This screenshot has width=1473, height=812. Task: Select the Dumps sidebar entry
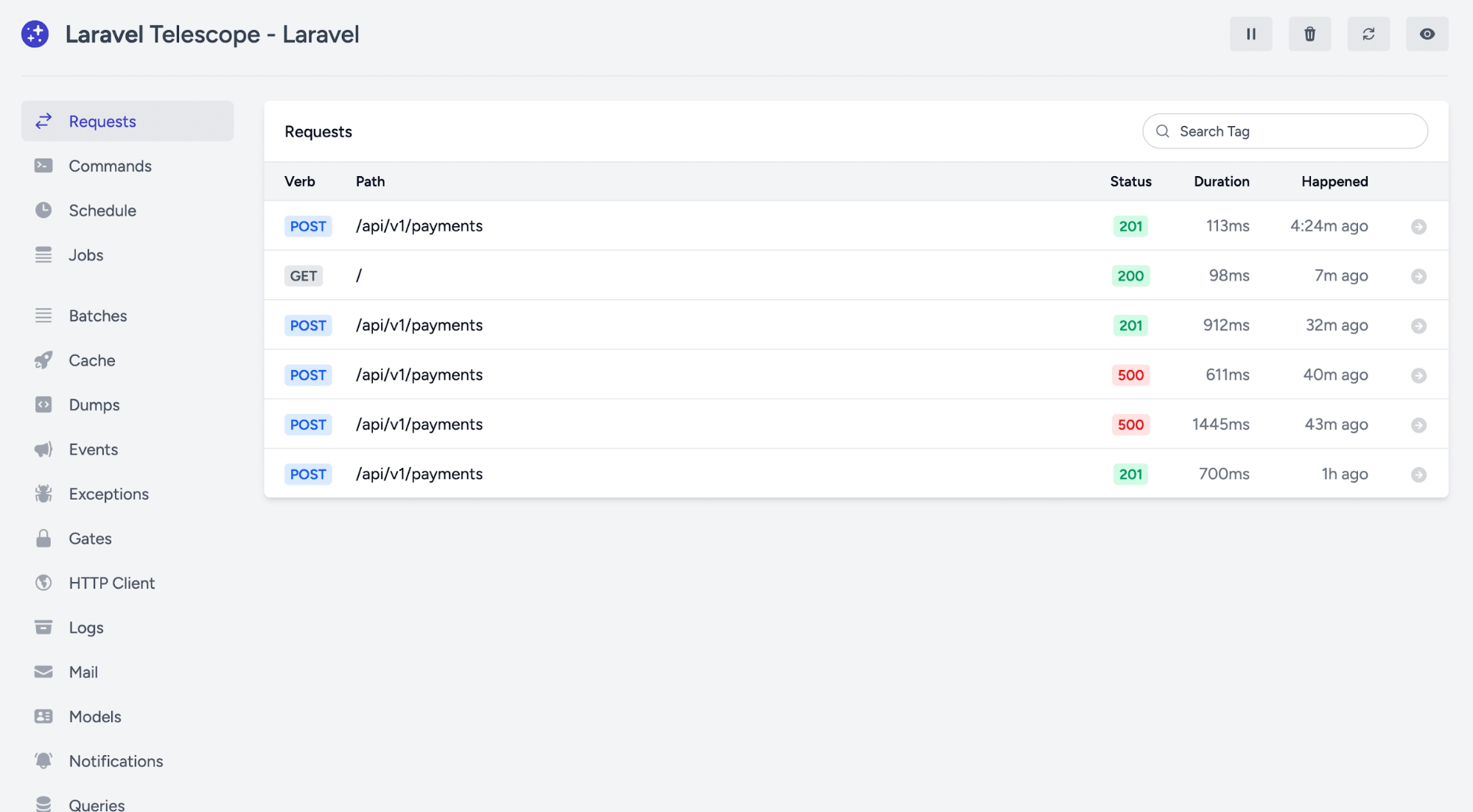coord(94,405)
